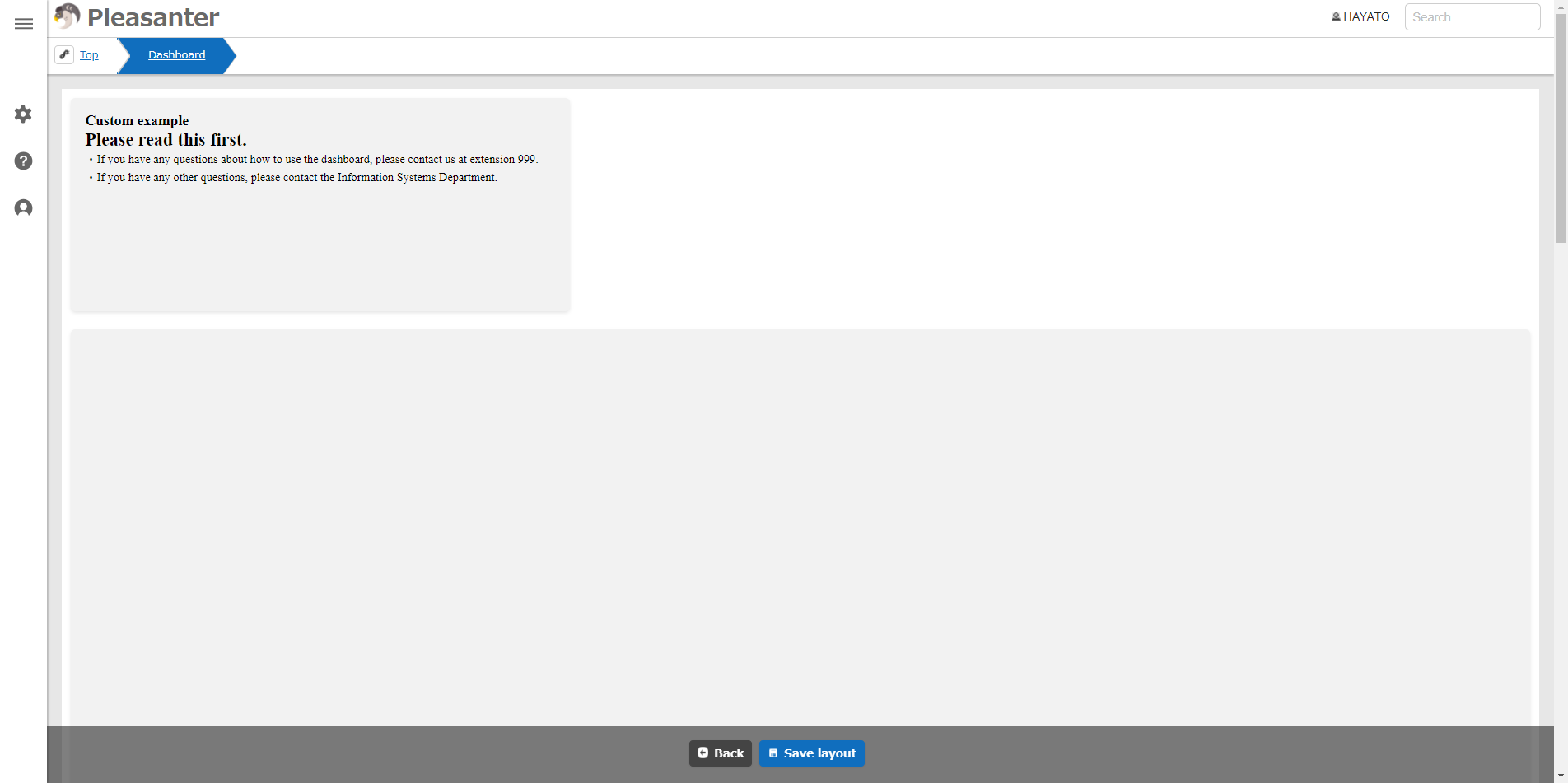
Task: Click the scrollbar down arrow
Action: (1561, 776)
